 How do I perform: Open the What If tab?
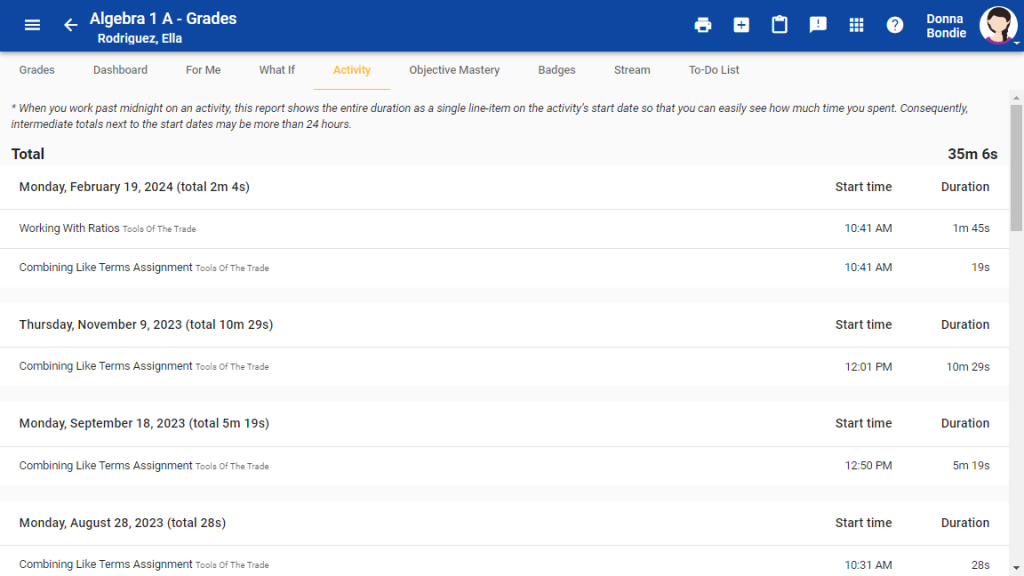point(277,70)
